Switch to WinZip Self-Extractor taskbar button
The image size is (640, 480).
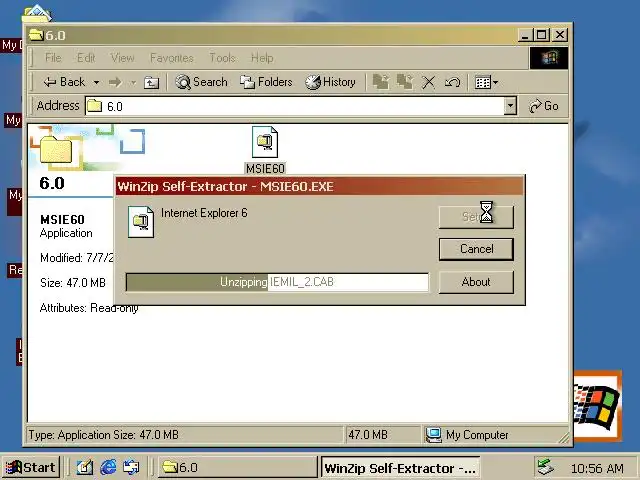click(400, 468)
